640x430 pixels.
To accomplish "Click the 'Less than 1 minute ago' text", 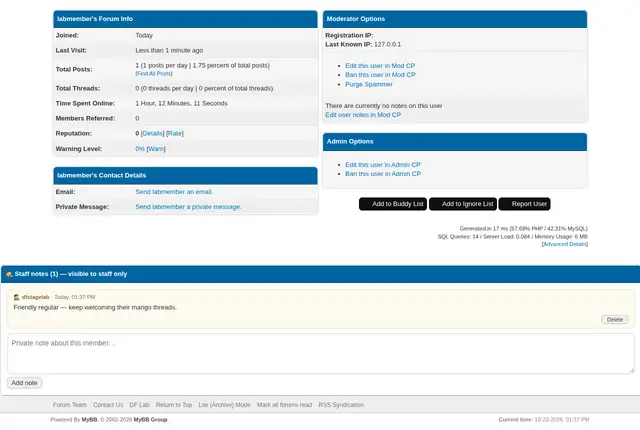I will [x=169, y=51].
